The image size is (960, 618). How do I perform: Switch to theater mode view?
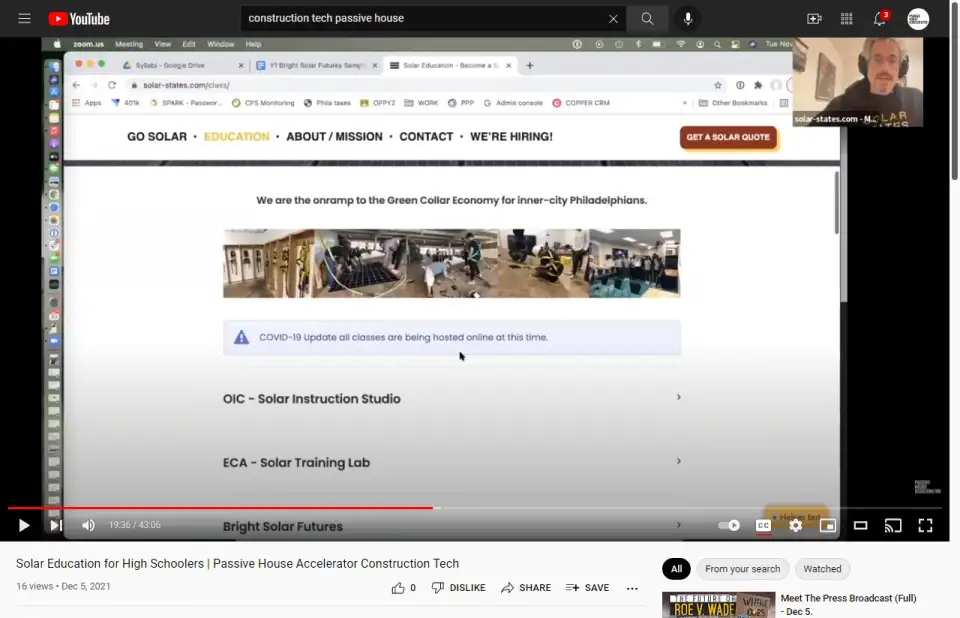(x=860, y=525)
